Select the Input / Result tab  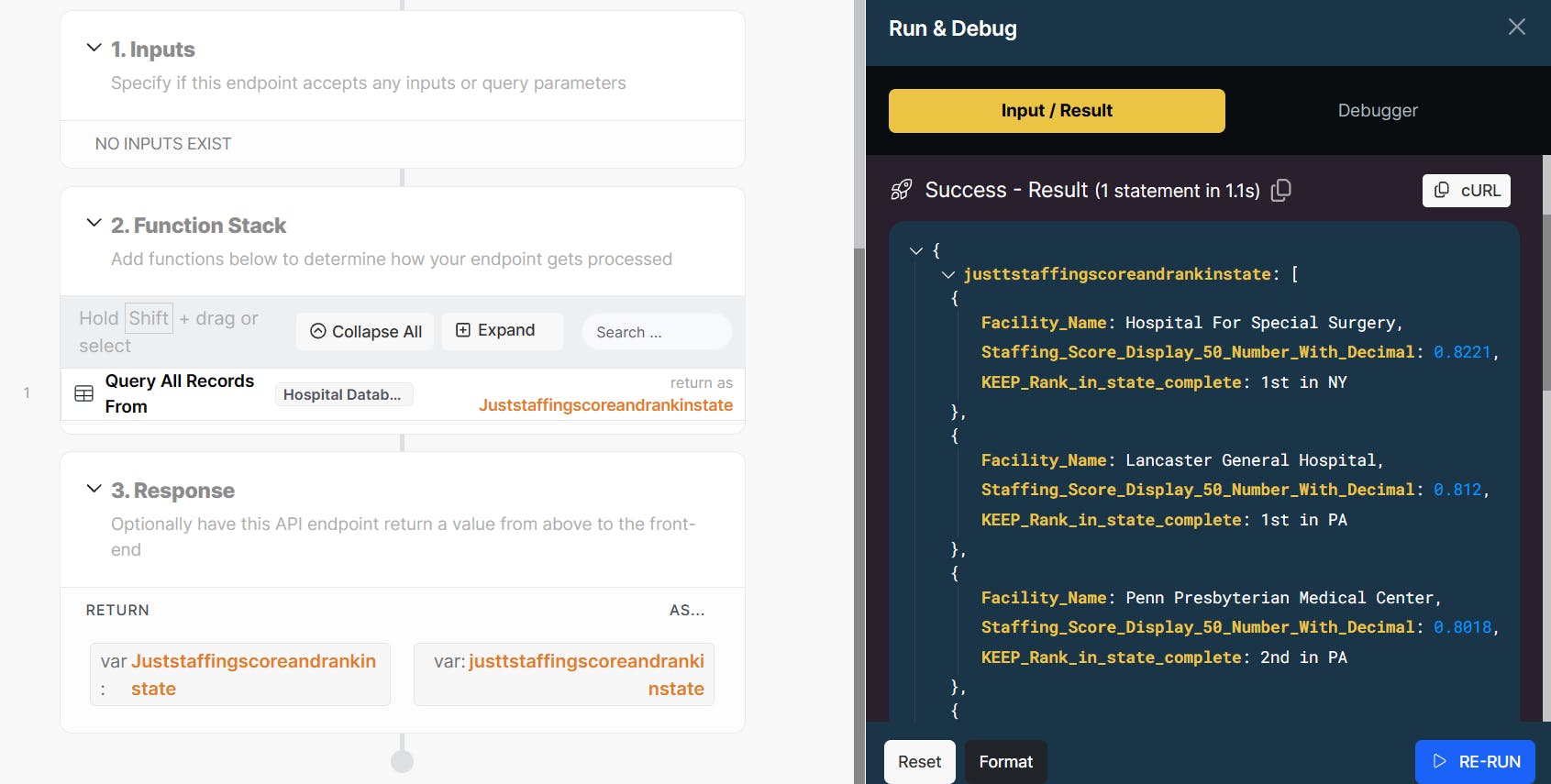(1057, 111)
